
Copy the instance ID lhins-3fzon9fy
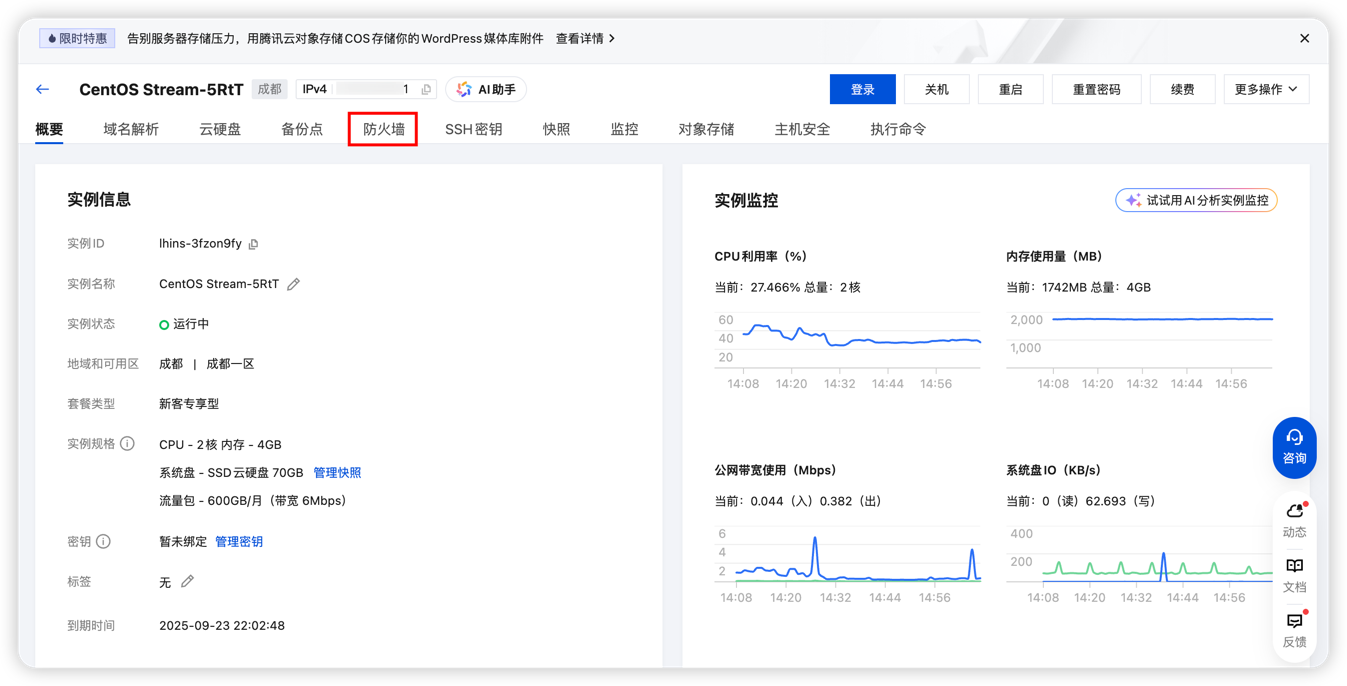254,242
